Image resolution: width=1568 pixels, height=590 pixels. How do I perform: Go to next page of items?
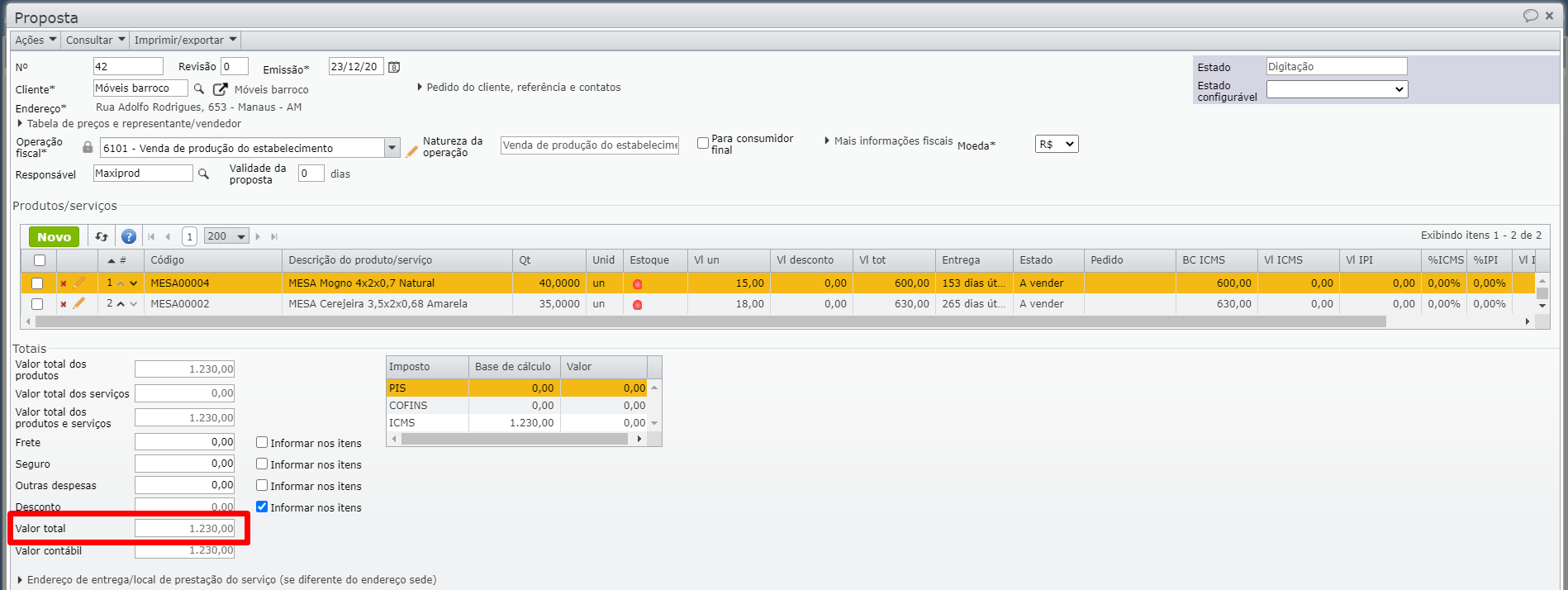[x=258, y=236]
